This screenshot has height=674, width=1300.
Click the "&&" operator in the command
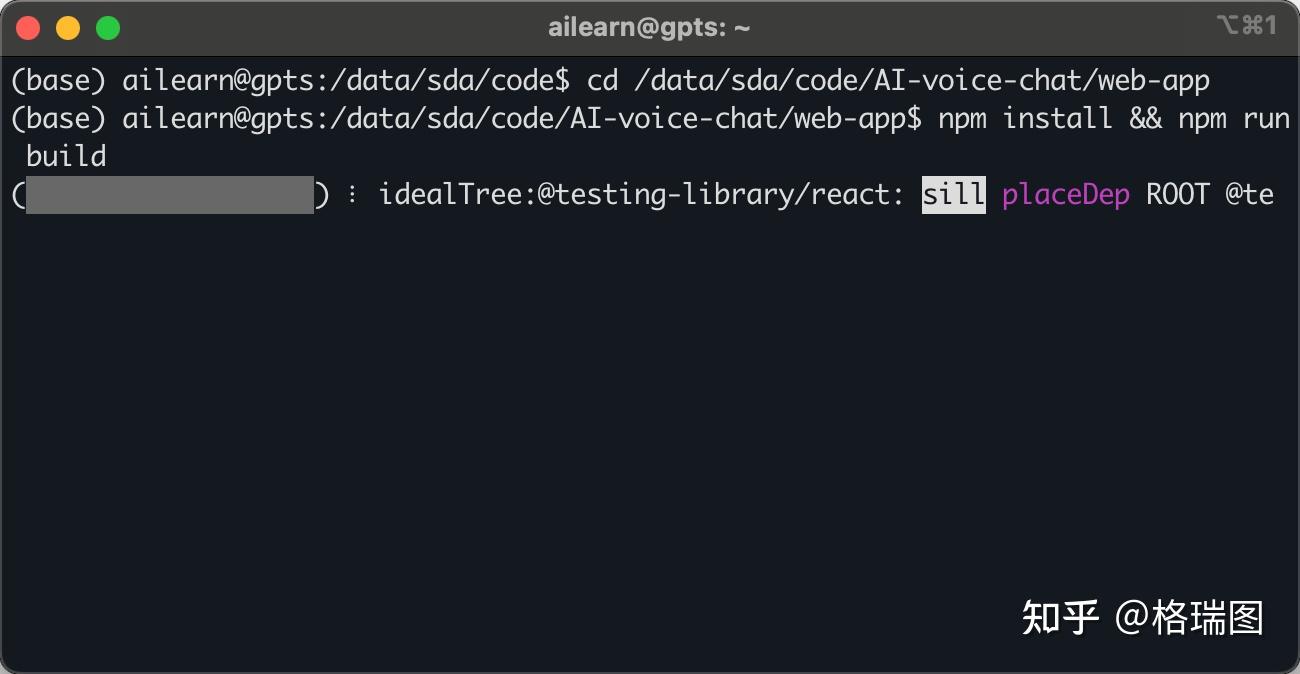coord(1145,118)
